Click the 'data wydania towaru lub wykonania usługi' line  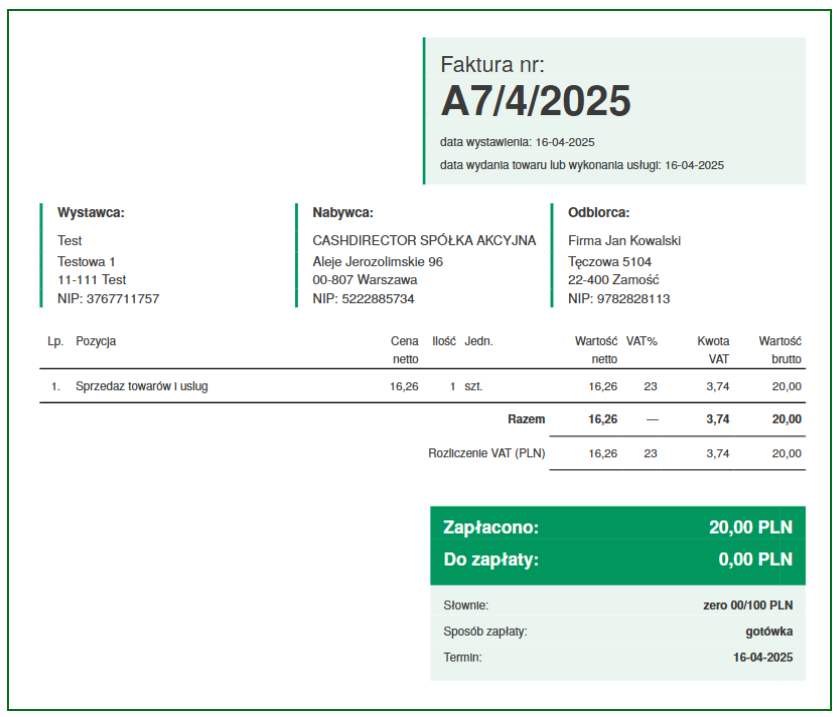pyautogui.click(x=581, y=165)
